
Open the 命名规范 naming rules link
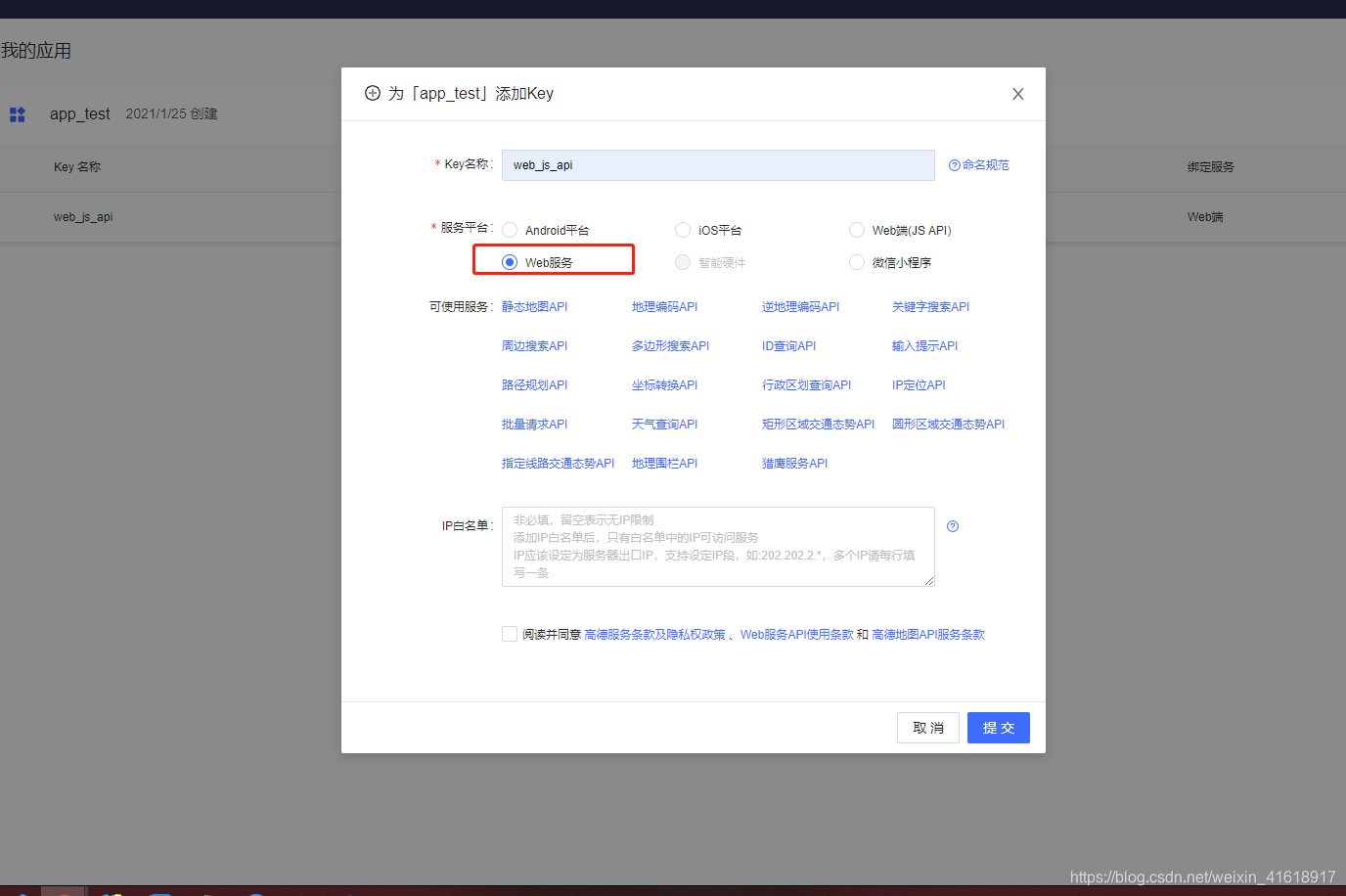coord(979,165)
